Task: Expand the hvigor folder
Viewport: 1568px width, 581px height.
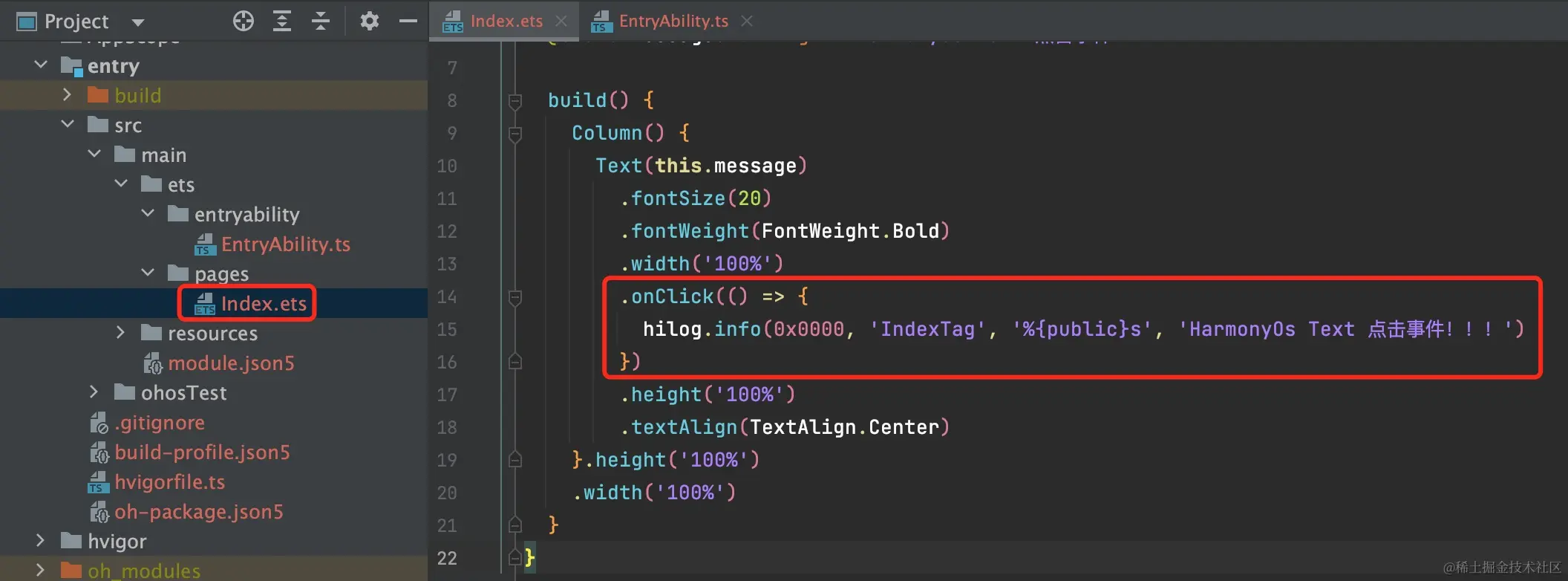Action: 41,541
